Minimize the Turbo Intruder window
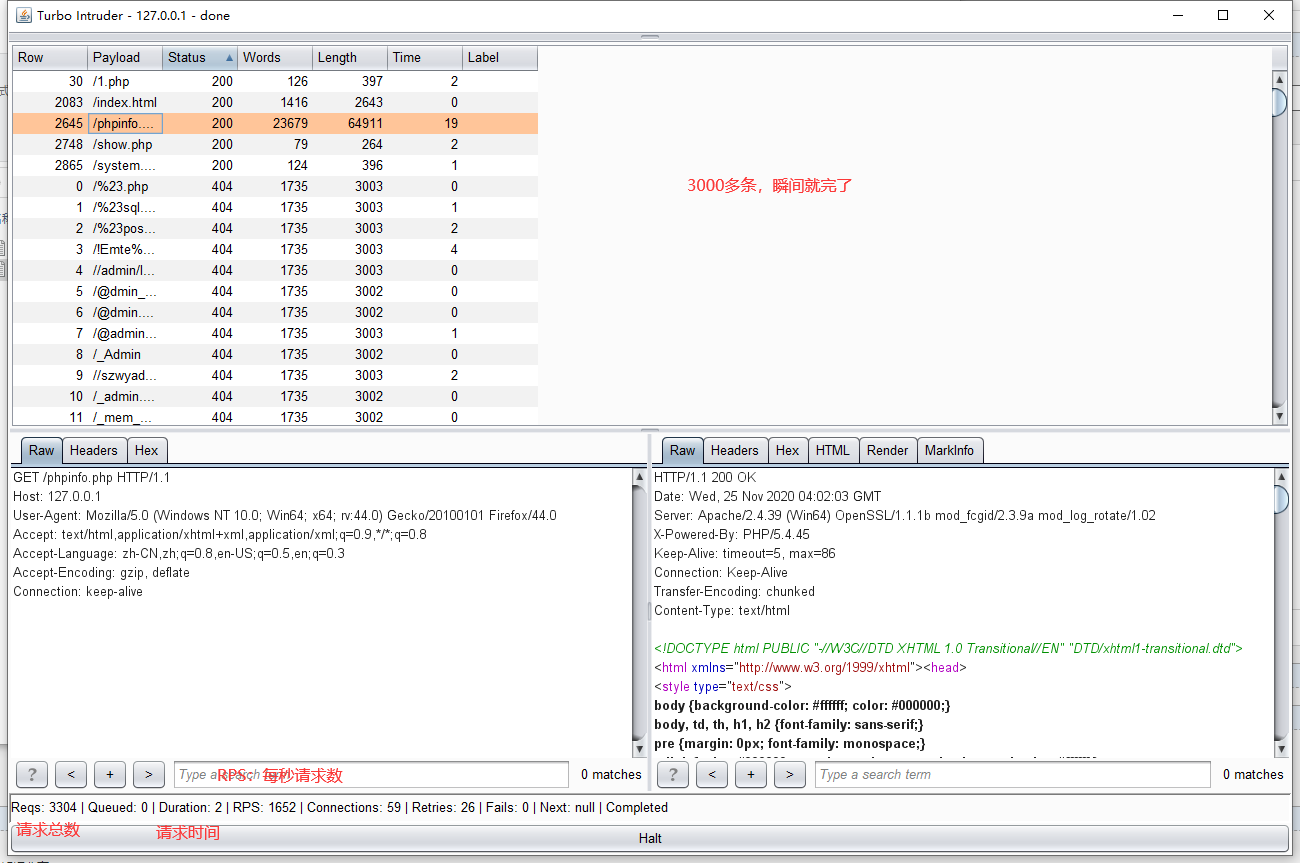 pyautogui.click(x=1177, y=15)
